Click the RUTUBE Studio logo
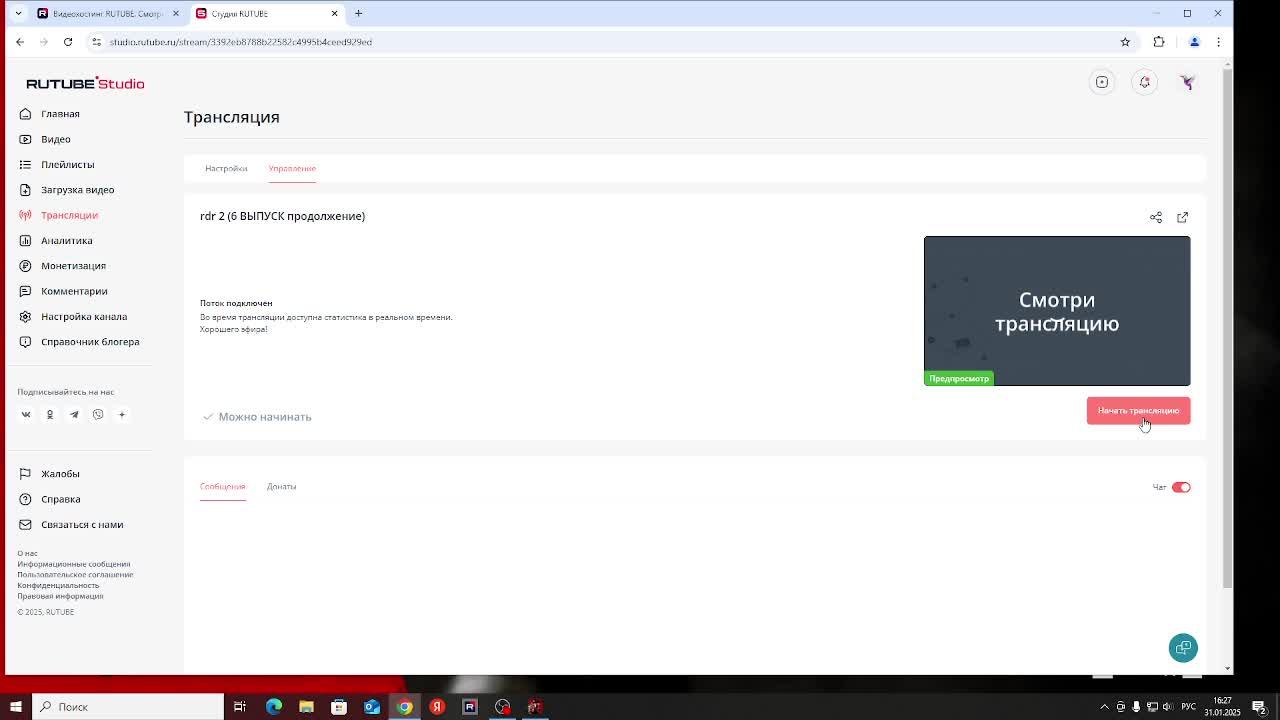This screenshot has width=1280, height=720. 85,83
